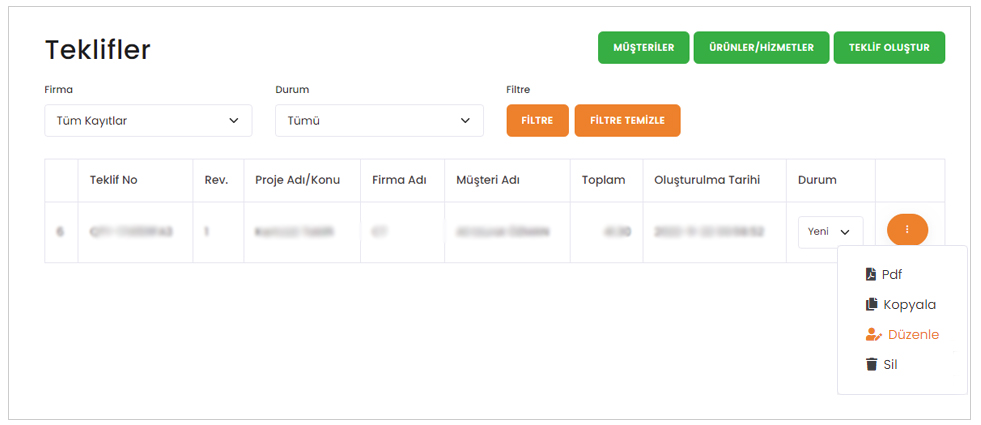Change the row status dropdown from Yeni

point(830,231)
